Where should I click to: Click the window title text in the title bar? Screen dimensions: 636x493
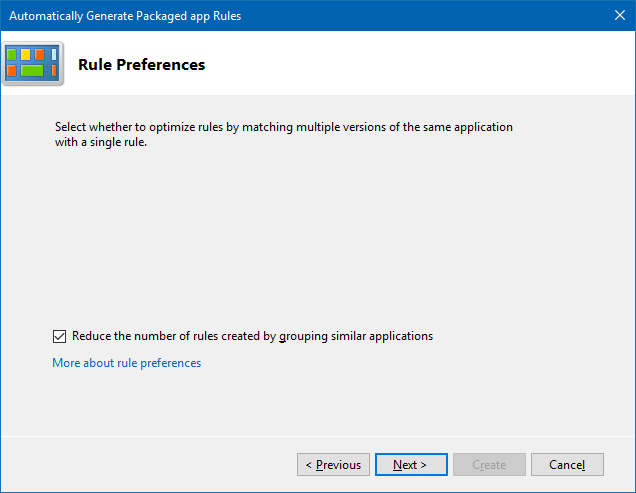[x=125, y=16]
